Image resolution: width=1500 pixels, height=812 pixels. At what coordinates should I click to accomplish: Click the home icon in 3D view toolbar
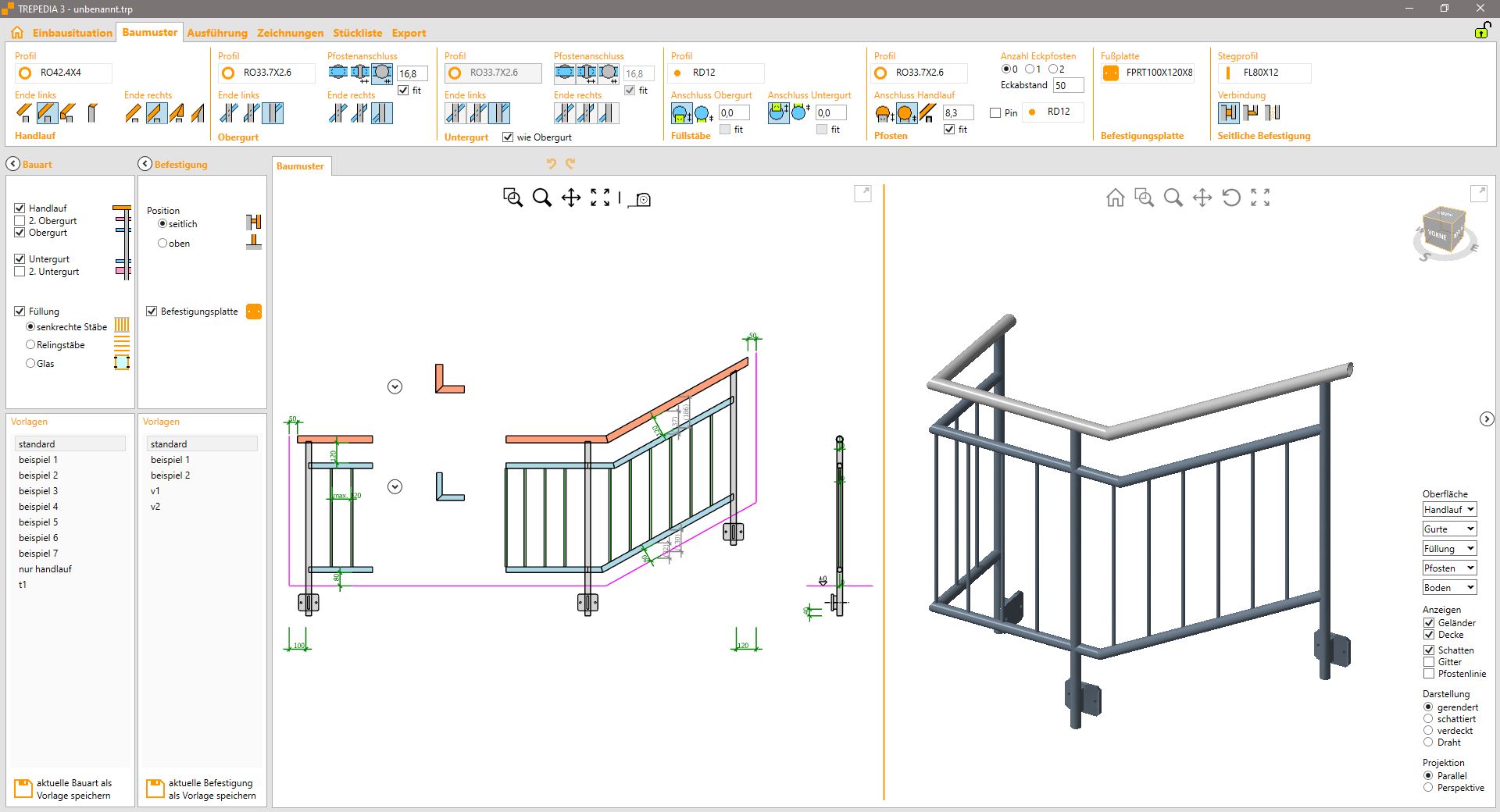(x=1115, y=198)
